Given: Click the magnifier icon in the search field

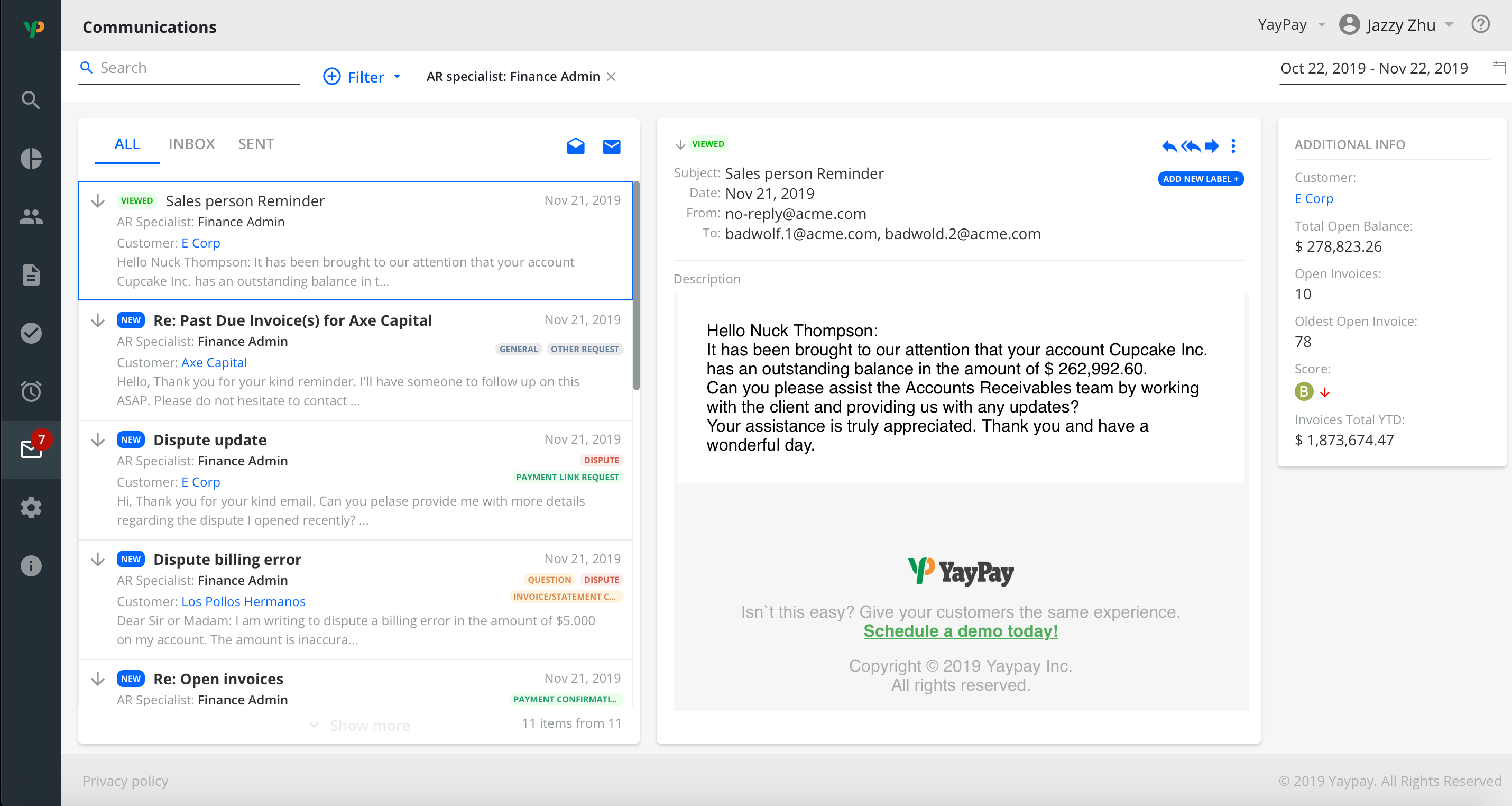Looking at the screenshot, I should [x=86, y=68].
